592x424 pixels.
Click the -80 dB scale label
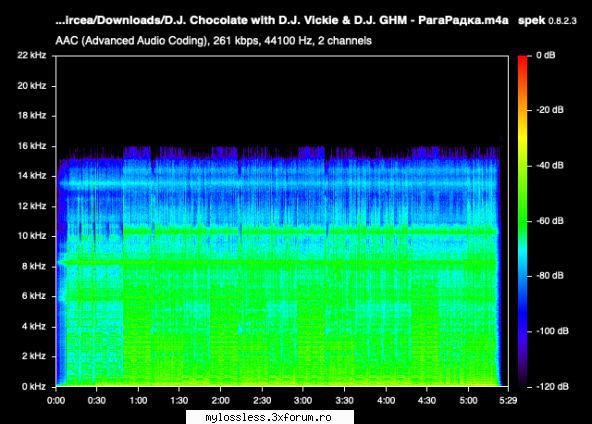pos(550,276)
